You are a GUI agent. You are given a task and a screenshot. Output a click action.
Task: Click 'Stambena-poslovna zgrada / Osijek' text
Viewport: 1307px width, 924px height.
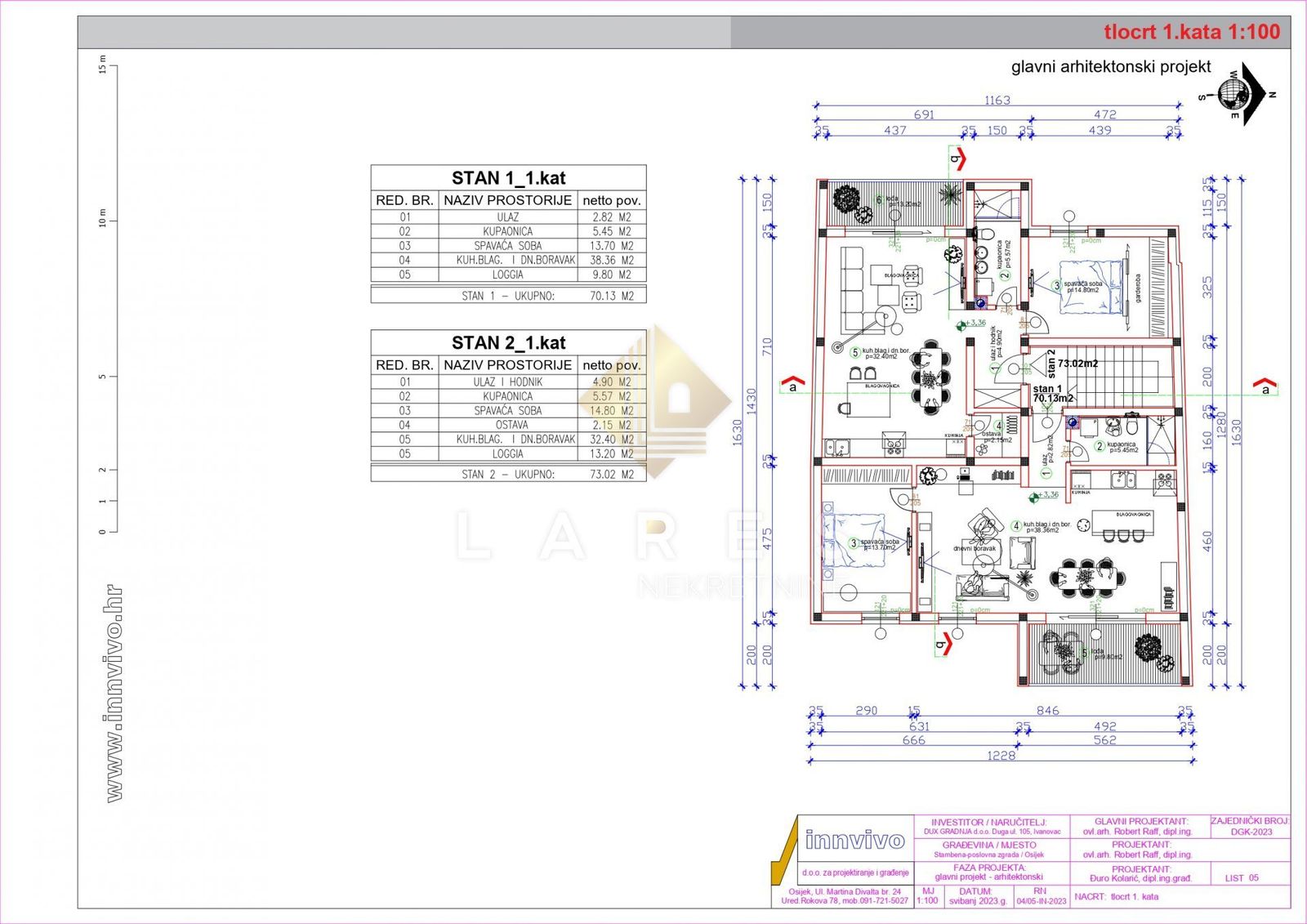click(988, 855)
